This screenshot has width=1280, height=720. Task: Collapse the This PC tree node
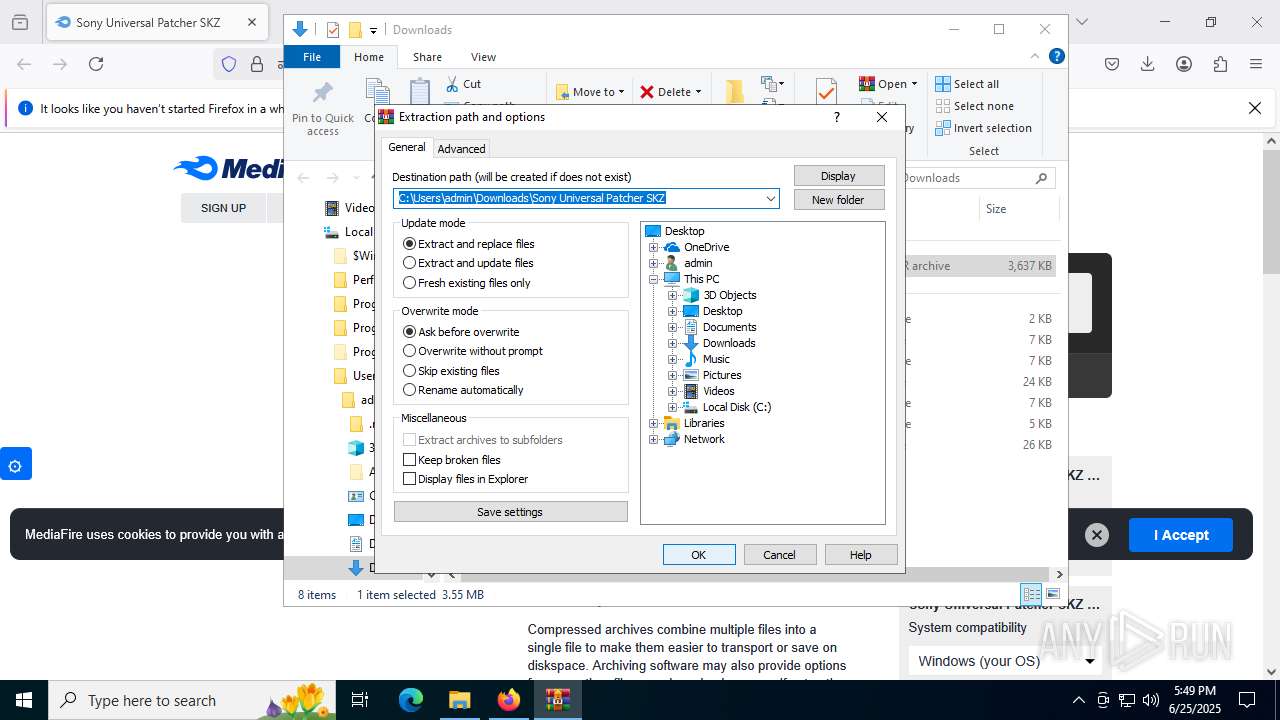[654, 279]
